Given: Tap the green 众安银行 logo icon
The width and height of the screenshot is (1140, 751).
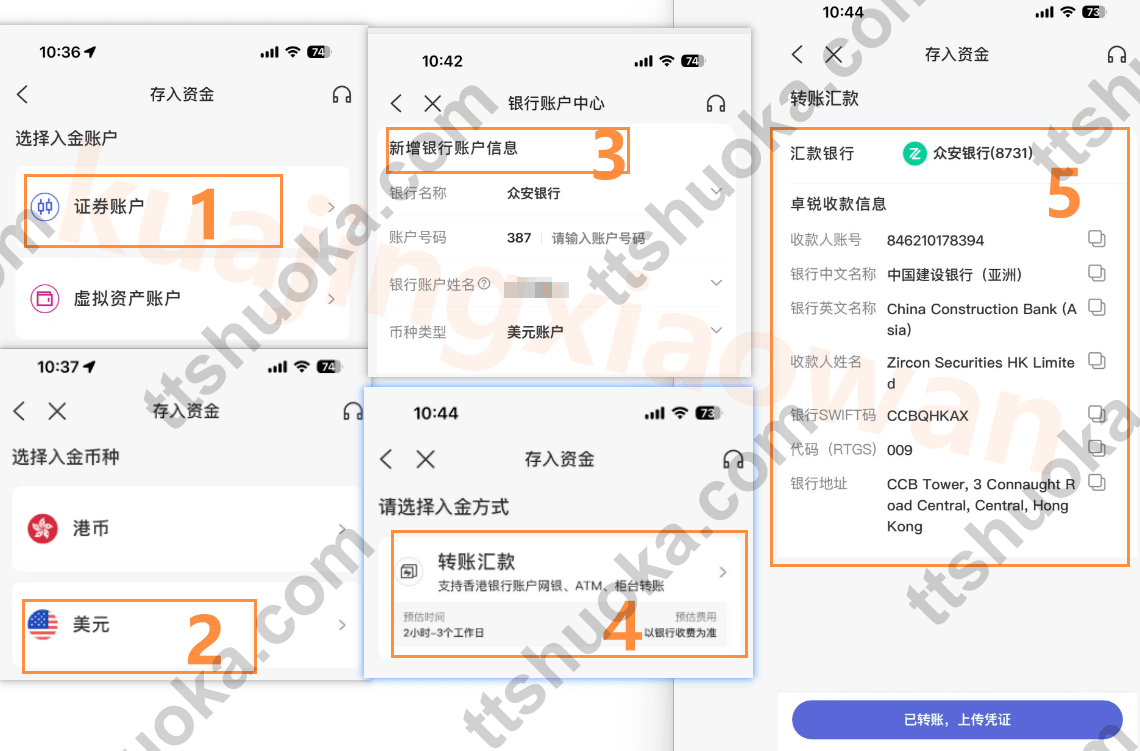Looking at the screenshot, I should pyautogui.click(x=915, y=153).
